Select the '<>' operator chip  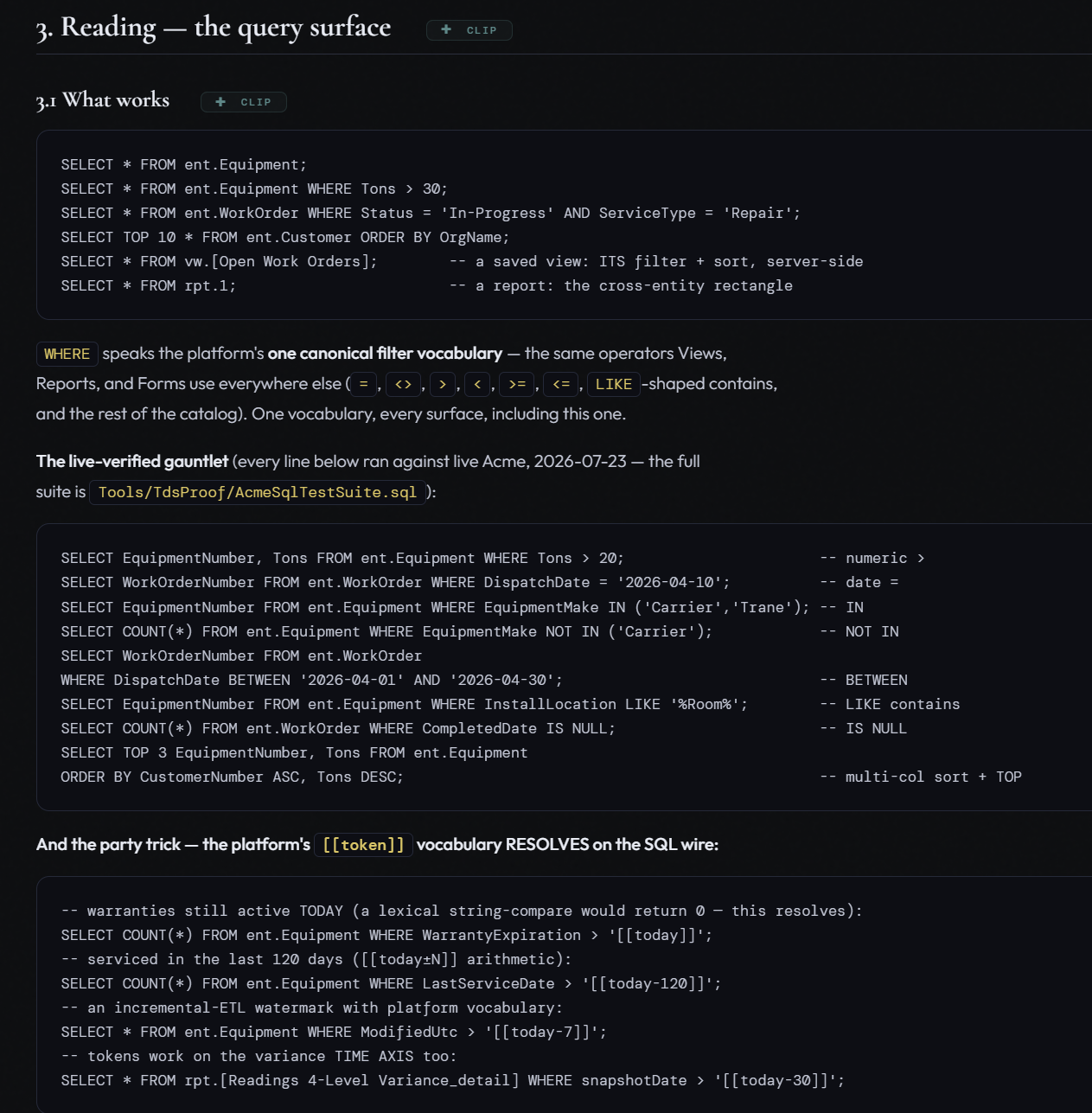click(x=404, y=384)
